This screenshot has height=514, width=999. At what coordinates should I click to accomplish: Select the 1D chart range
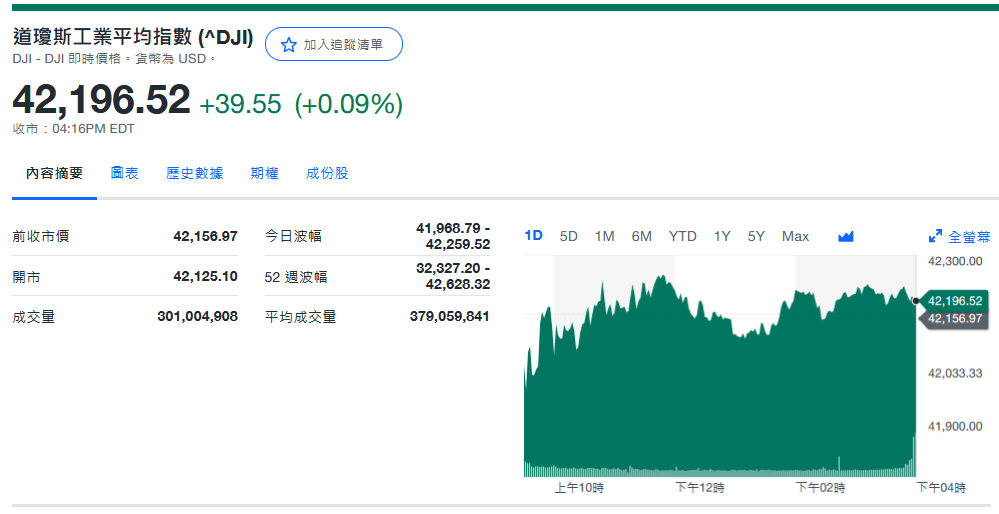534,236
